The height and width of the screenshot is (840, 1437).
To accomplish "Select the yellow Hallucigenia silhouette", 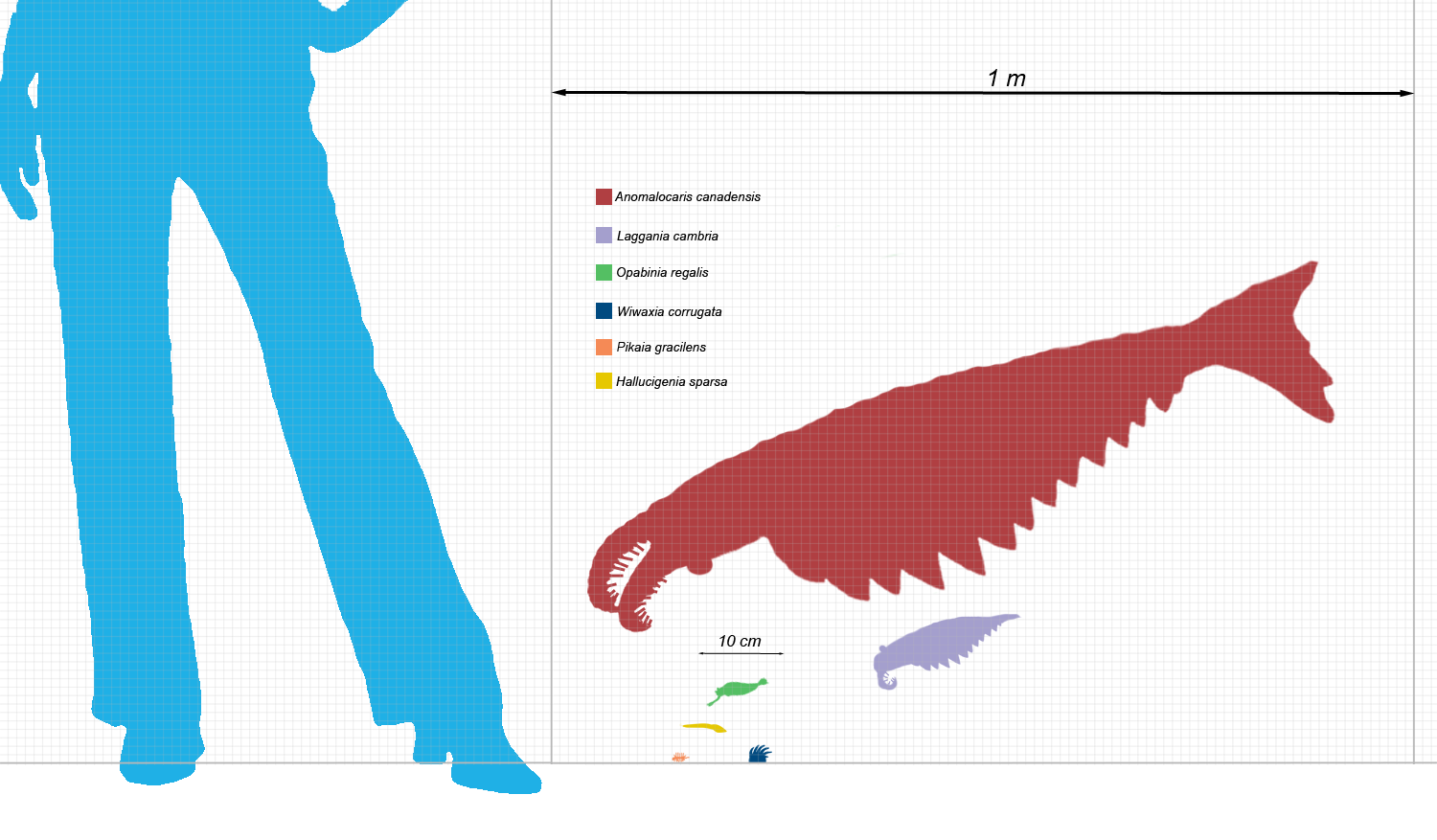I will click(x=704, y=728).
